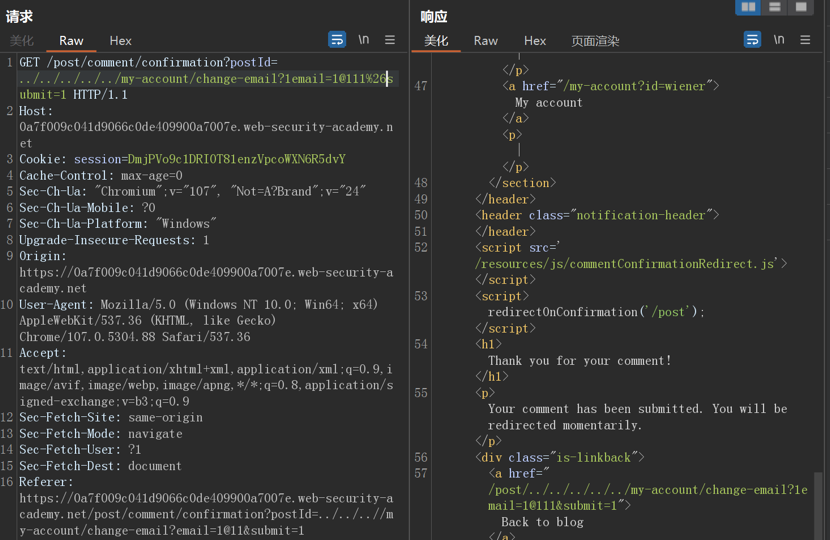The width and height of the screenshot is (830, 540).
Task: Click the commentConfirmationRedirect.js script path
Action: (626, 264)
